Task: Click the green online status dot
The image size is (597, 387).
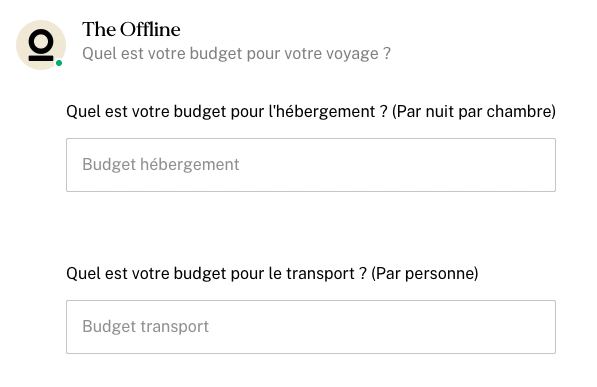Action: (59, 63)
